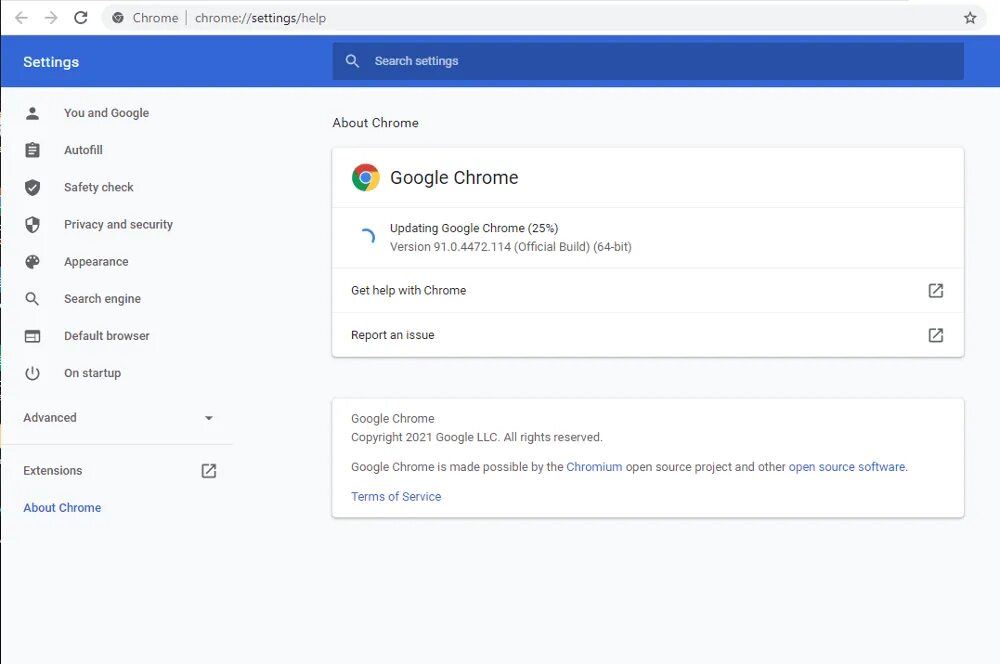Click the Autofill clipboard icon
1000x664 pixels.
33,150
